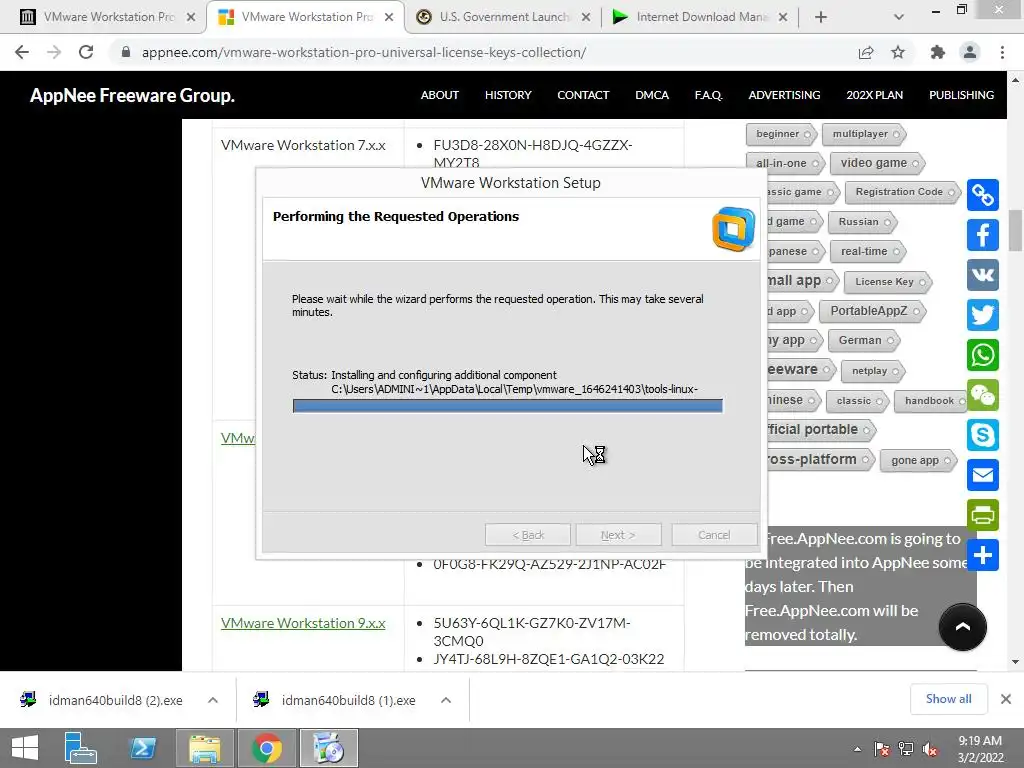The width and height of the screenshot is (1024, 768).
Task: Open Chrome extensions puzzle icon
Action: [938, 52]
